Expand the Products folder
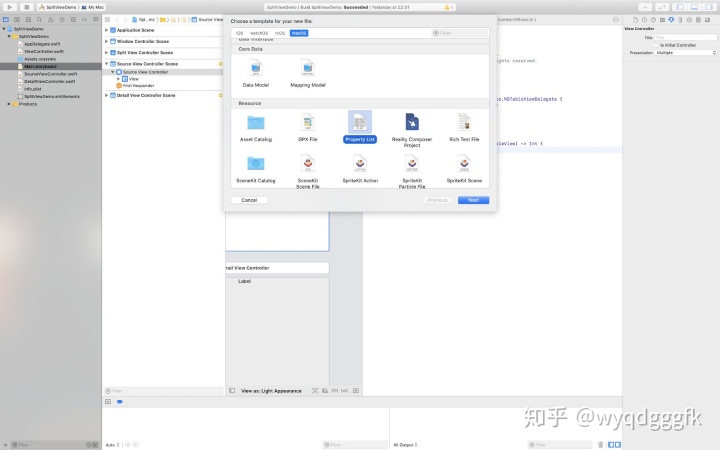 pos(9,104)
